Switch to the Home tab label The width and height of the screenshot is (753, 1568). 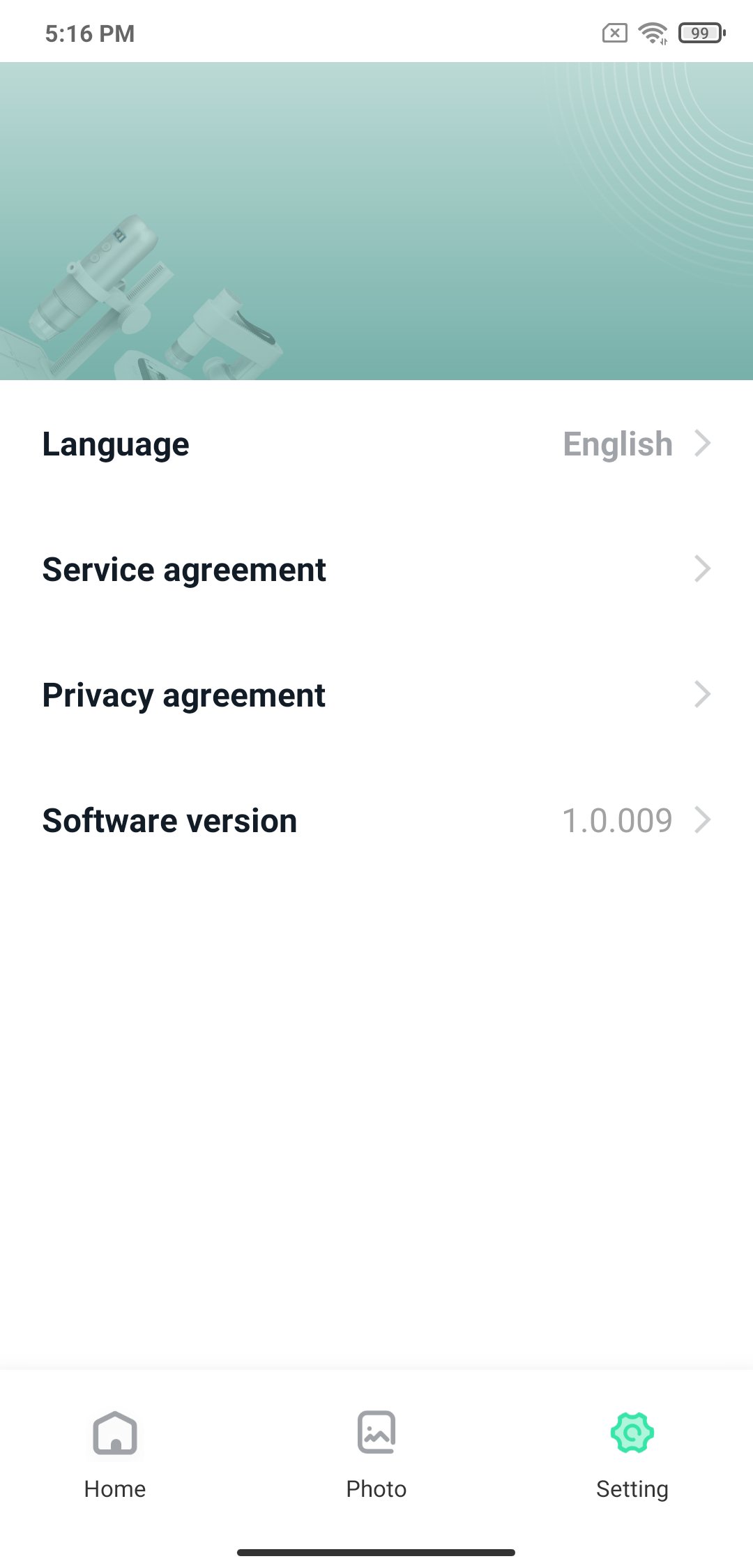[115, 1489]
